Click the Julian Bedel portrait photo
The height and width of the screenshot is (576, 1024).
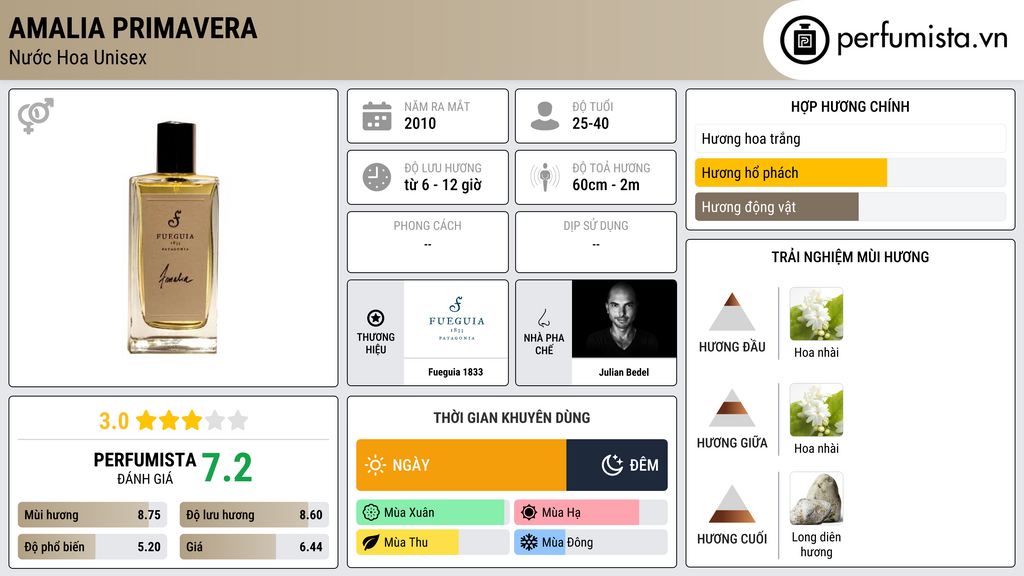[624, 319]
